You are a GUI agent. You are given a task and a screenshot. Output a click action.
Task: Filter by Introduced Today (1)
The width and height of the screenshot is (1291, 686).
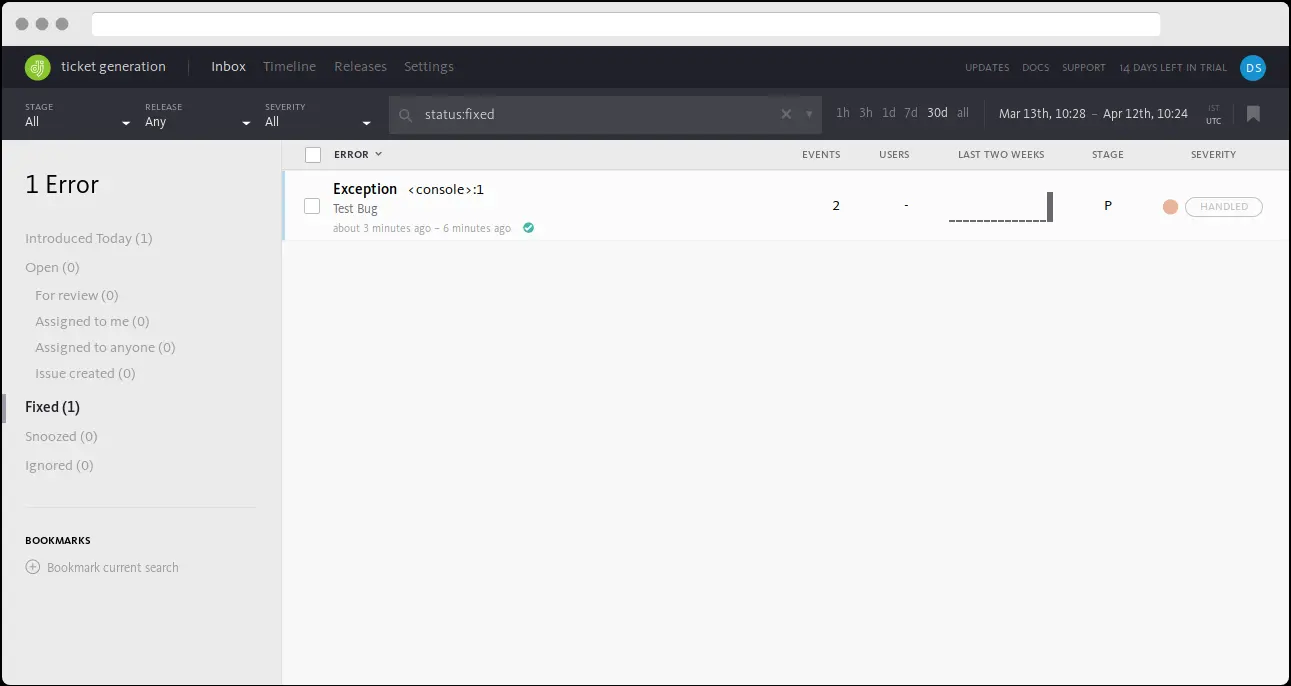[89, 238]
